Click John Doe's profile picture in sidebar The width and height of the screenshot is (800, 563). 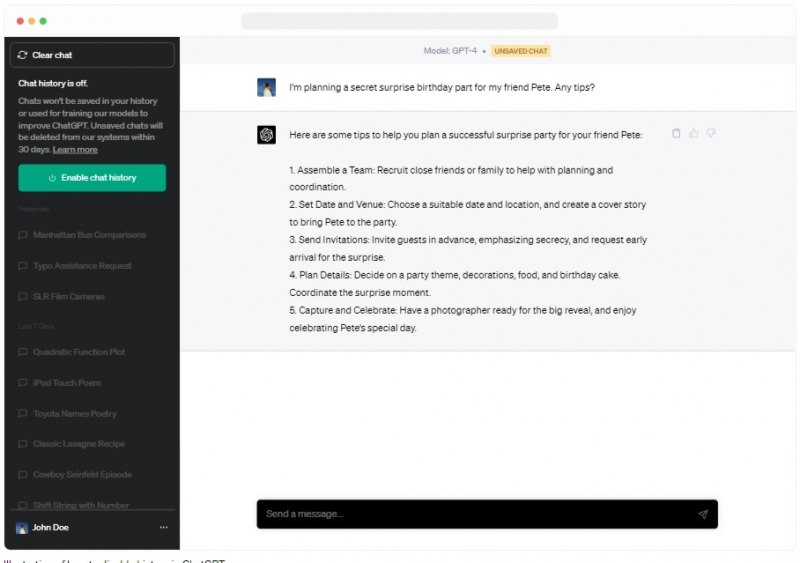point(22,527)
